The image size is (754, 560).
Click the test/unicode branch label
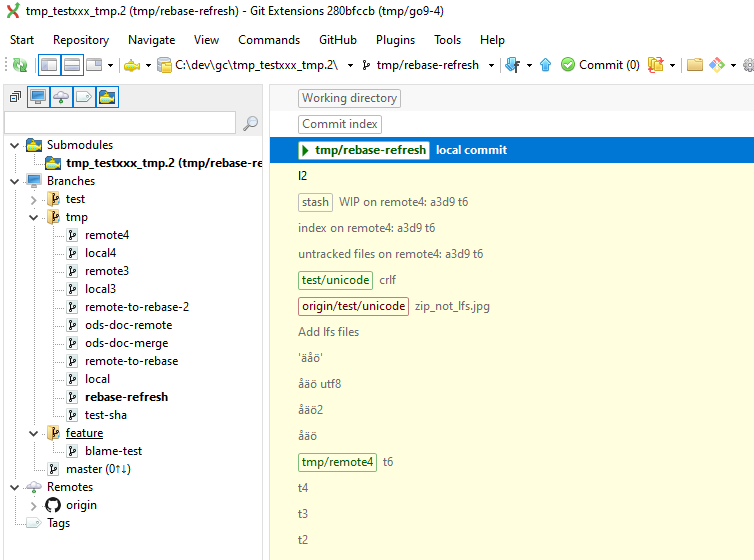pos(335,280)
